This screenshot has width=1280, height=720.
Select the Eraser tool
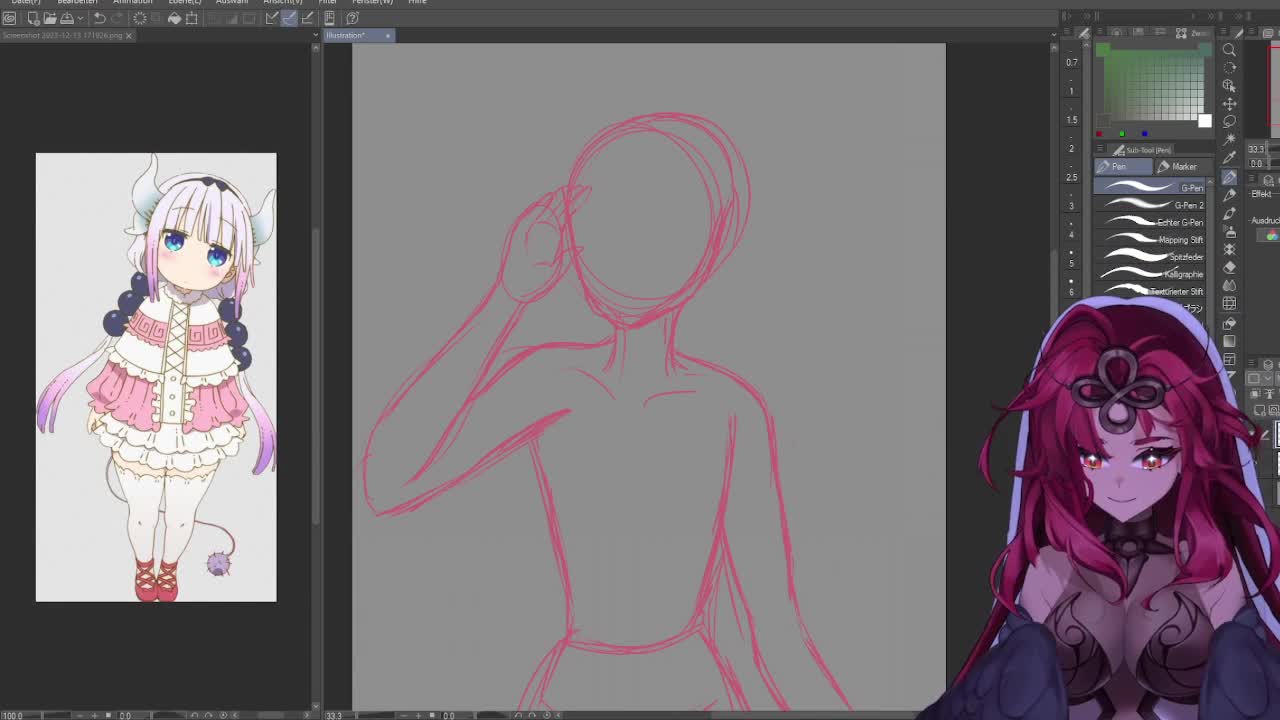1229,267
